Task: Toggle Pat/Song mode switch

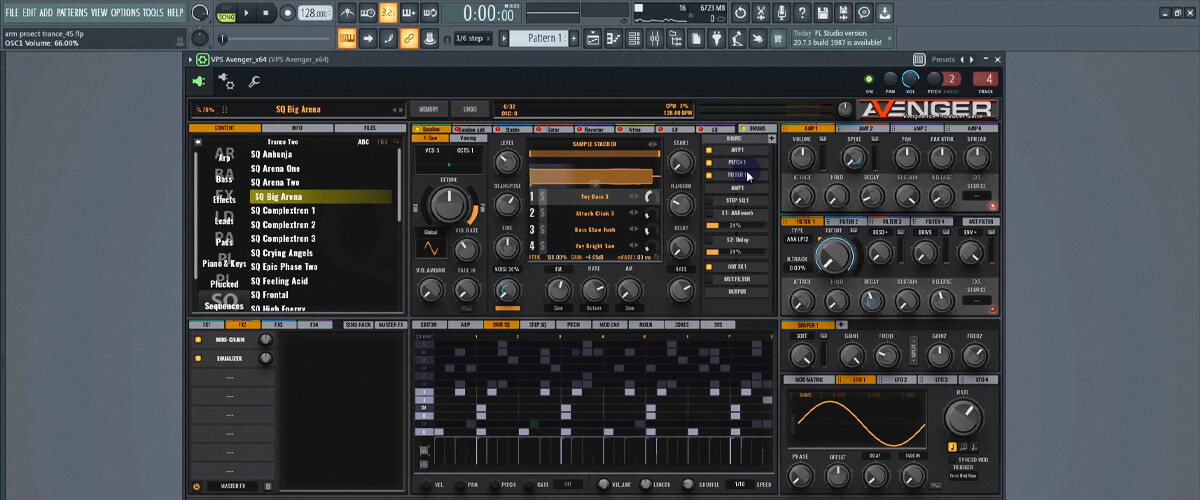Action: (x=226, y=13)
